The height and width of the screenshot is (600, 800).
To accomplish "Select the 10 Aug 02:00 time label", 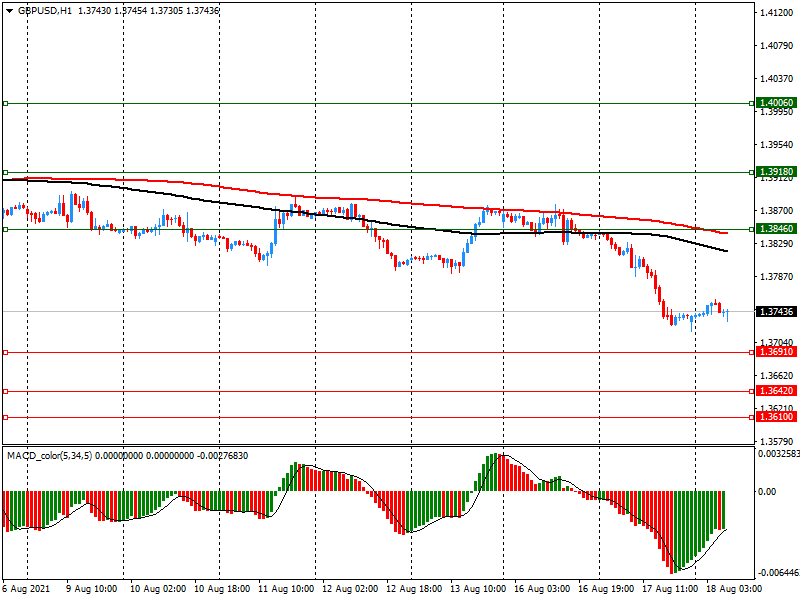I will (x=158, y=589).
